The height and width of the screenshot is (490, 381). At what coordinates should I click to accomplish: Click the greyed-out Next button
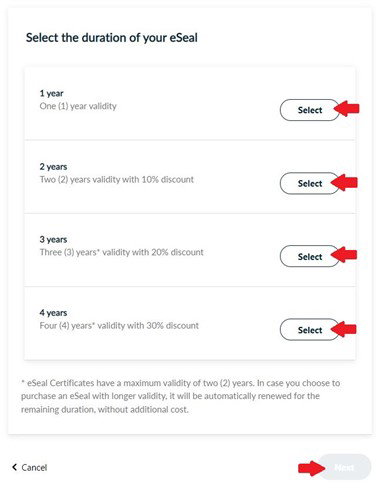pyautogui.click(x=345, y=467)
